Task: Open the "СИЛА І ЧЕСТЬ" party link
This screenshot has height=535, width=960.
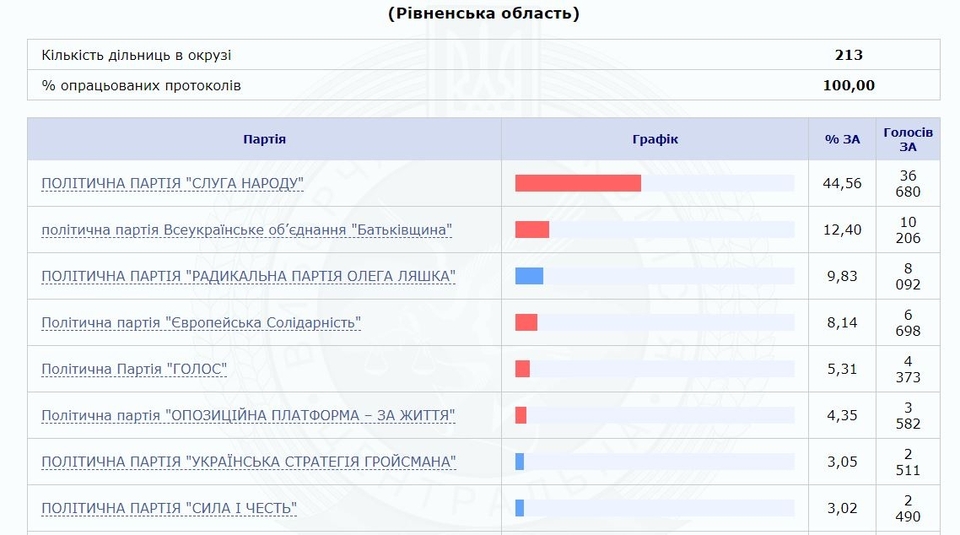Action: [x=169, y=508]
